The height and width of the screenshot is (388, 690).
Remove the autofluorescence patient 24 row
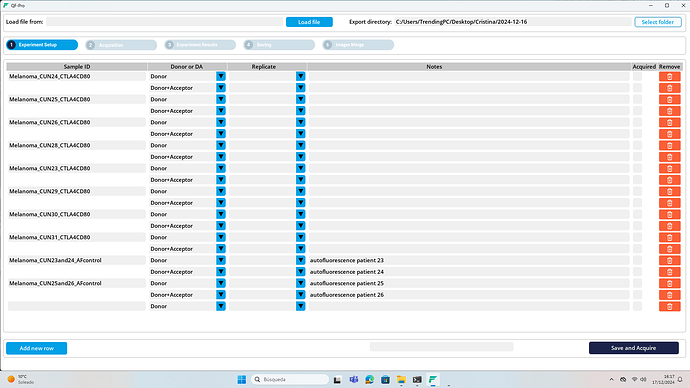(x=669, y=272)
